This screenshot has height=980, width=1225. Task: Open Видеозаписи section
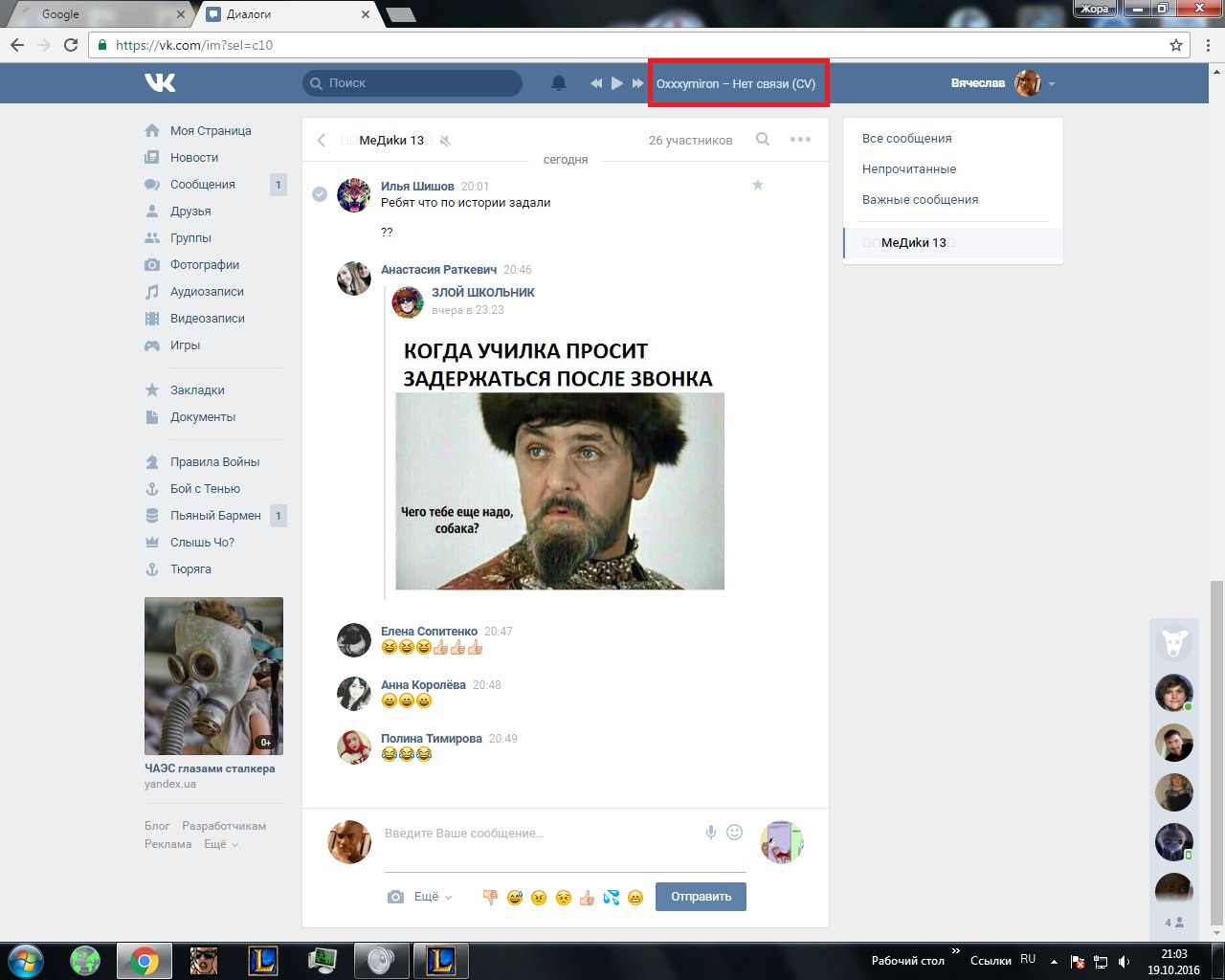(x=208, y=318)
